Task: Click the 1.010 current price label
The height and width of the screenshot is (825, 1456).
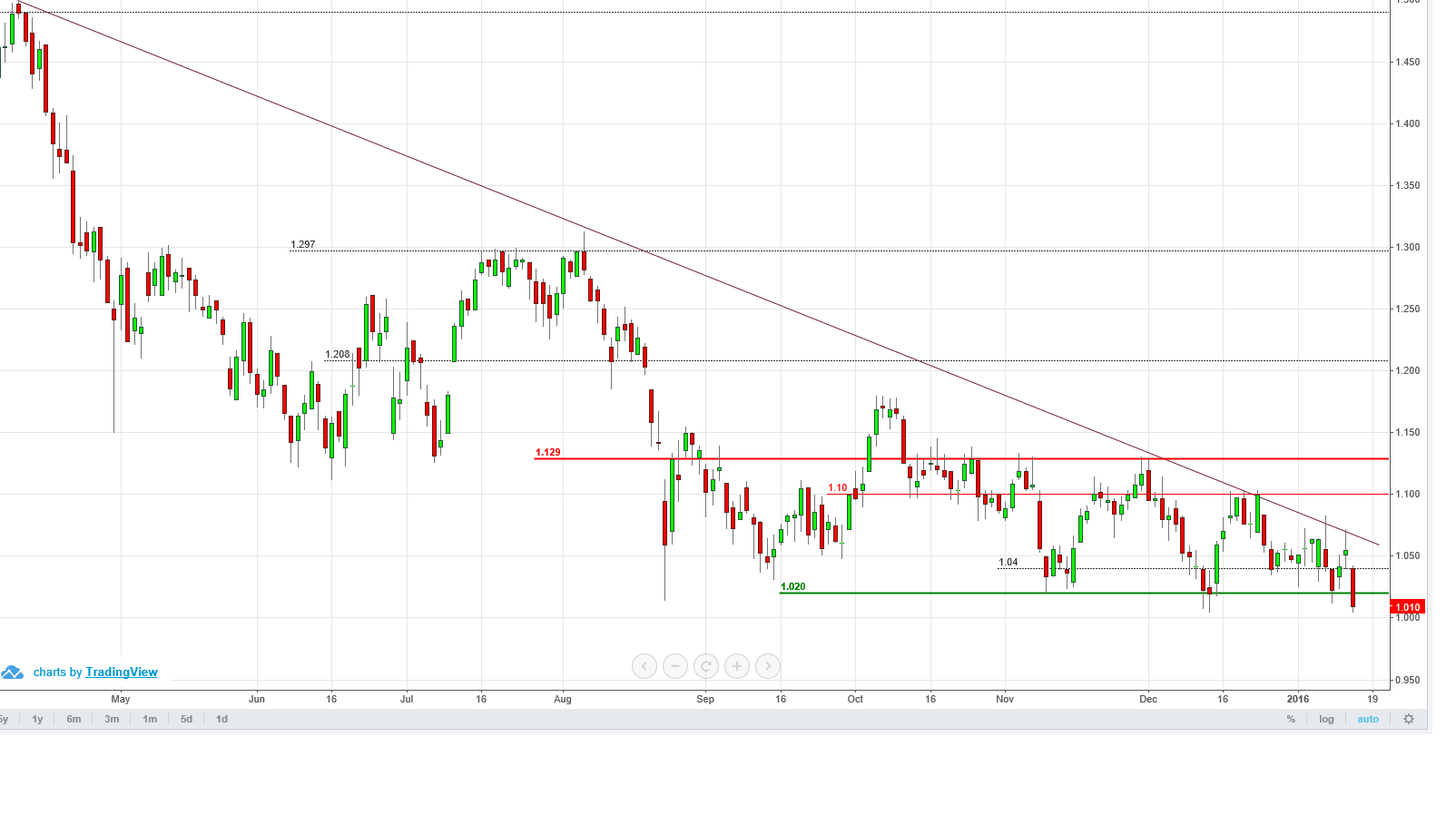Action: [1408, 607]
